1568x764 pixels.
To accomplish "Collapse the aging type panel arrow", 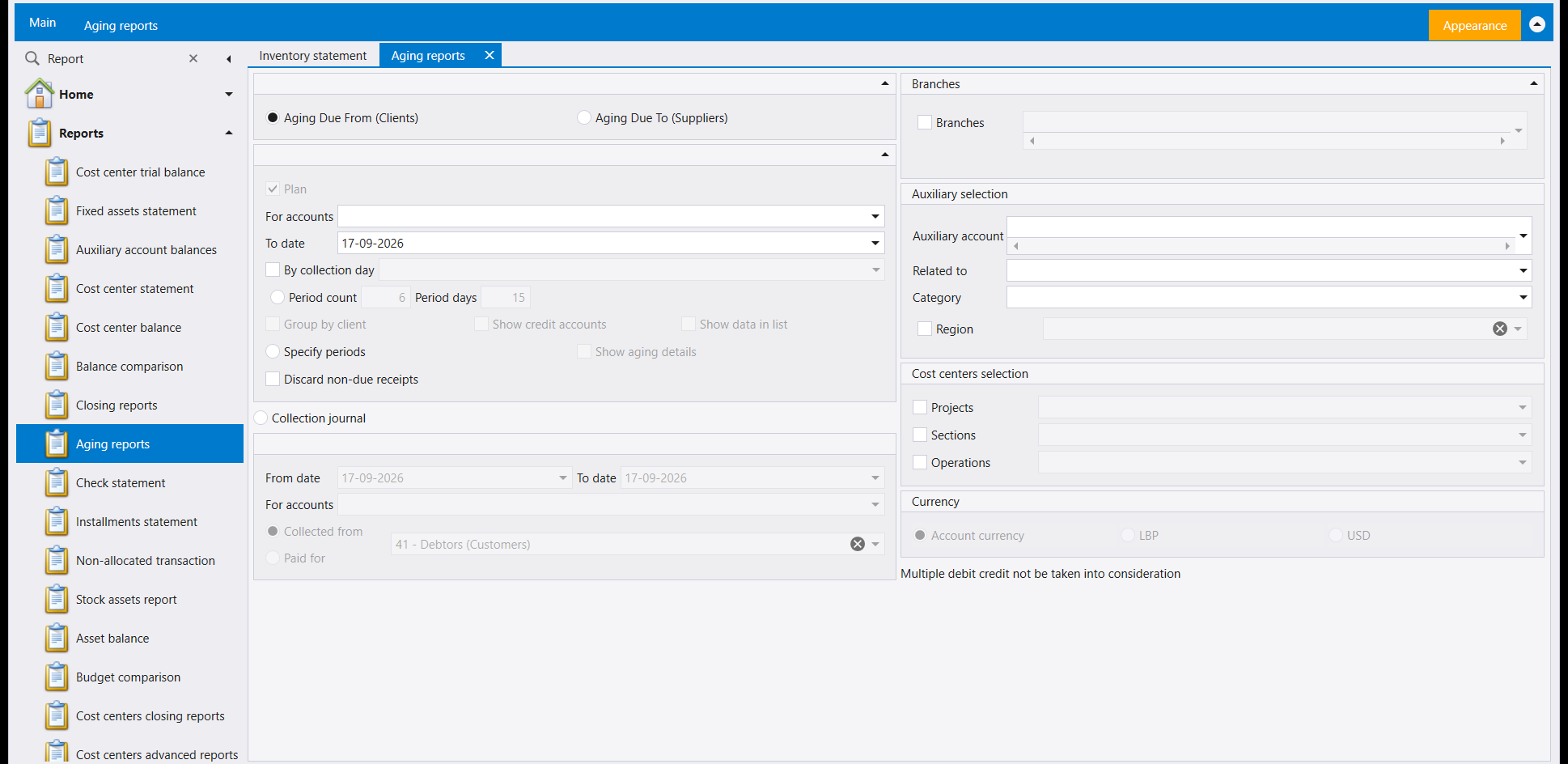I will [885, 83].
